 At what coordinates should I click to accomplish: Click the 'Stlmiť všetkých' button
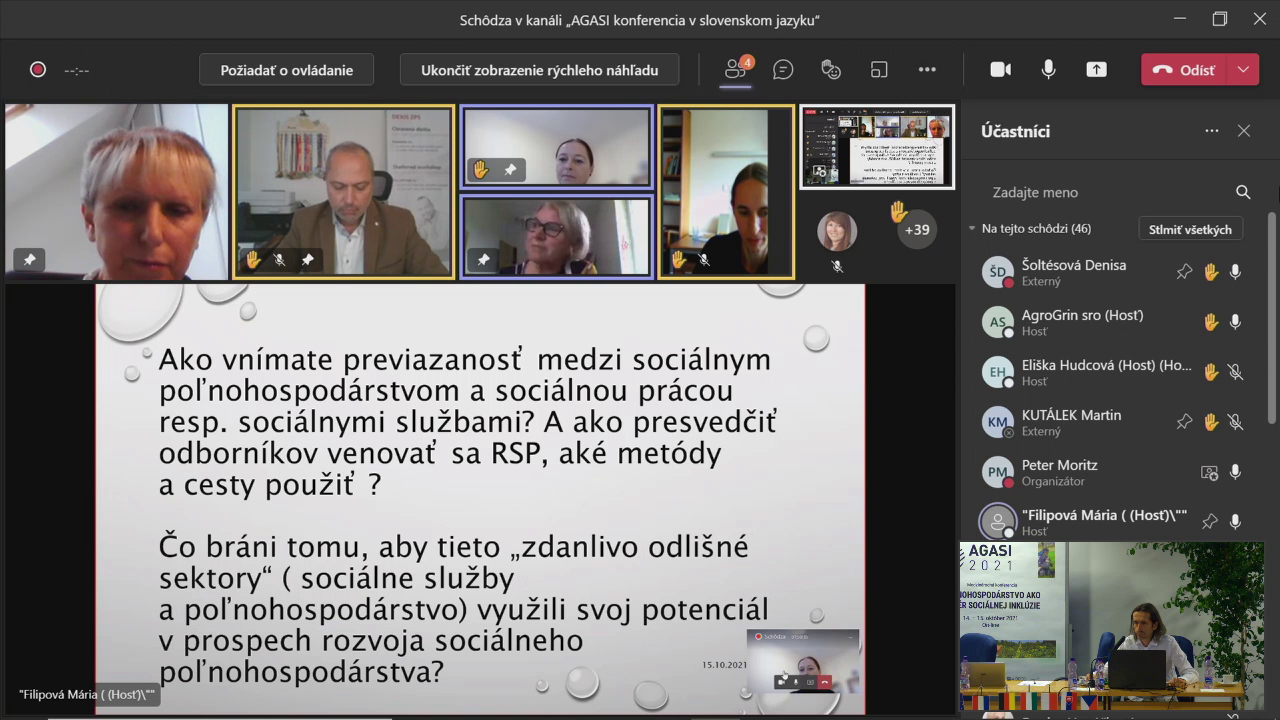click(x=1190, y=229)
